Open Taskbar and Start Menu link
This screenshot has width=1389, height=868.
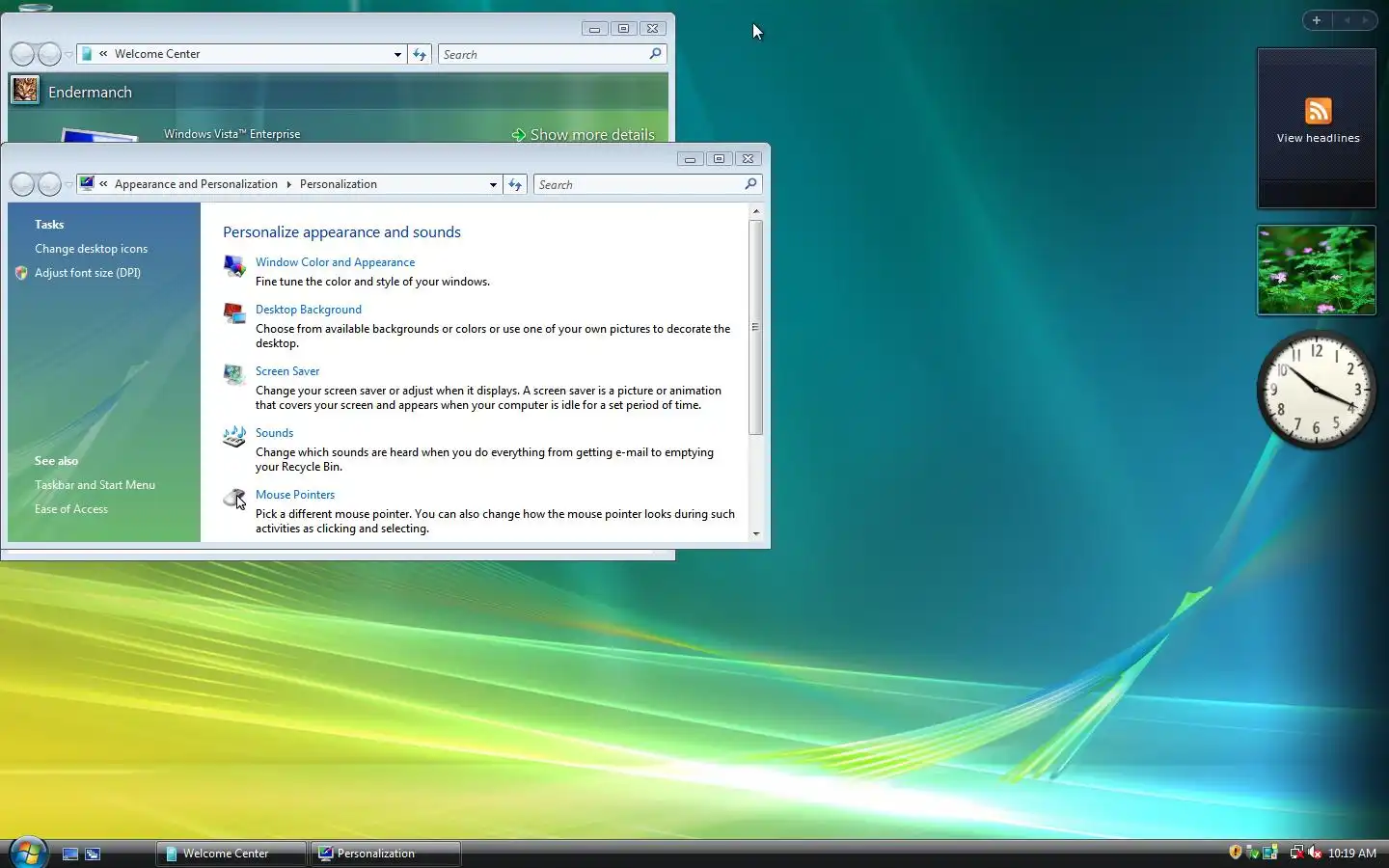(x=95, y=485)
